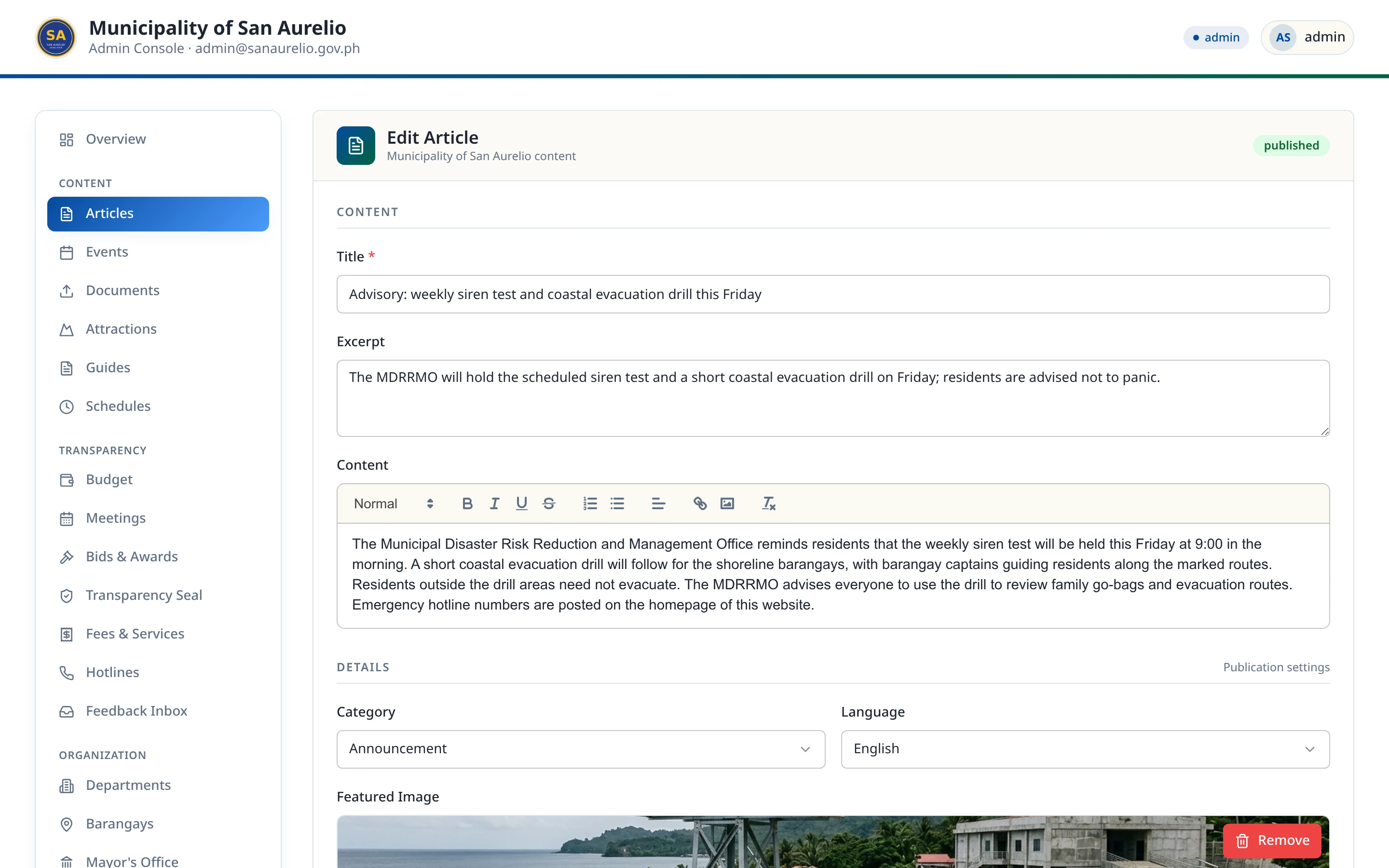The height and width of the screenshot is (868, 1389).
Task: Open Guides from the sidebar
Action: pos(158,367)
